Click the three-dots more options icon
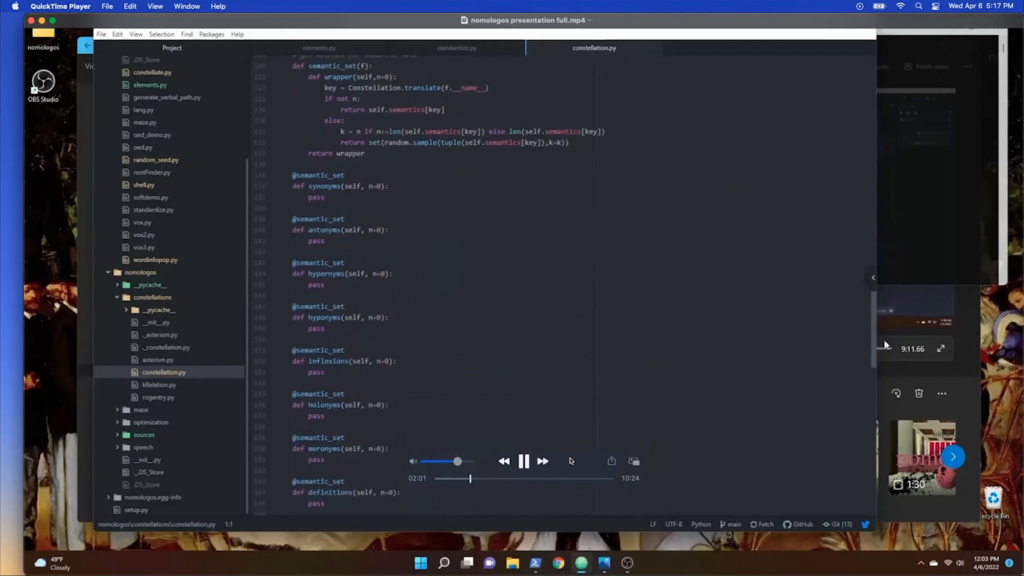Screen dimensions: 1024x576 942,393
